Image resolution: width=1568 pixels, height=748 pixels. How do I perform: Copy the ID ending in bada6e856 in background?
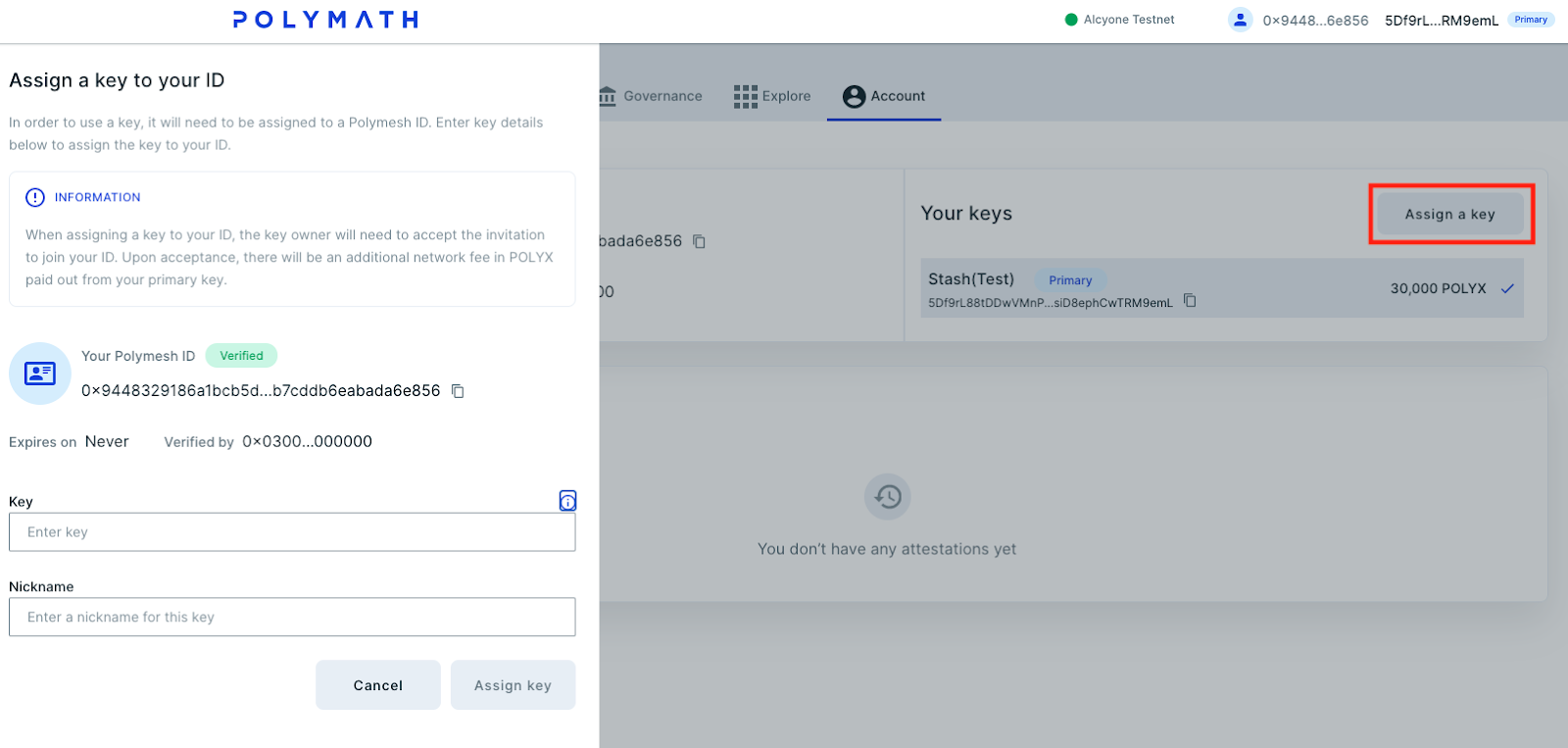point(699,241)
